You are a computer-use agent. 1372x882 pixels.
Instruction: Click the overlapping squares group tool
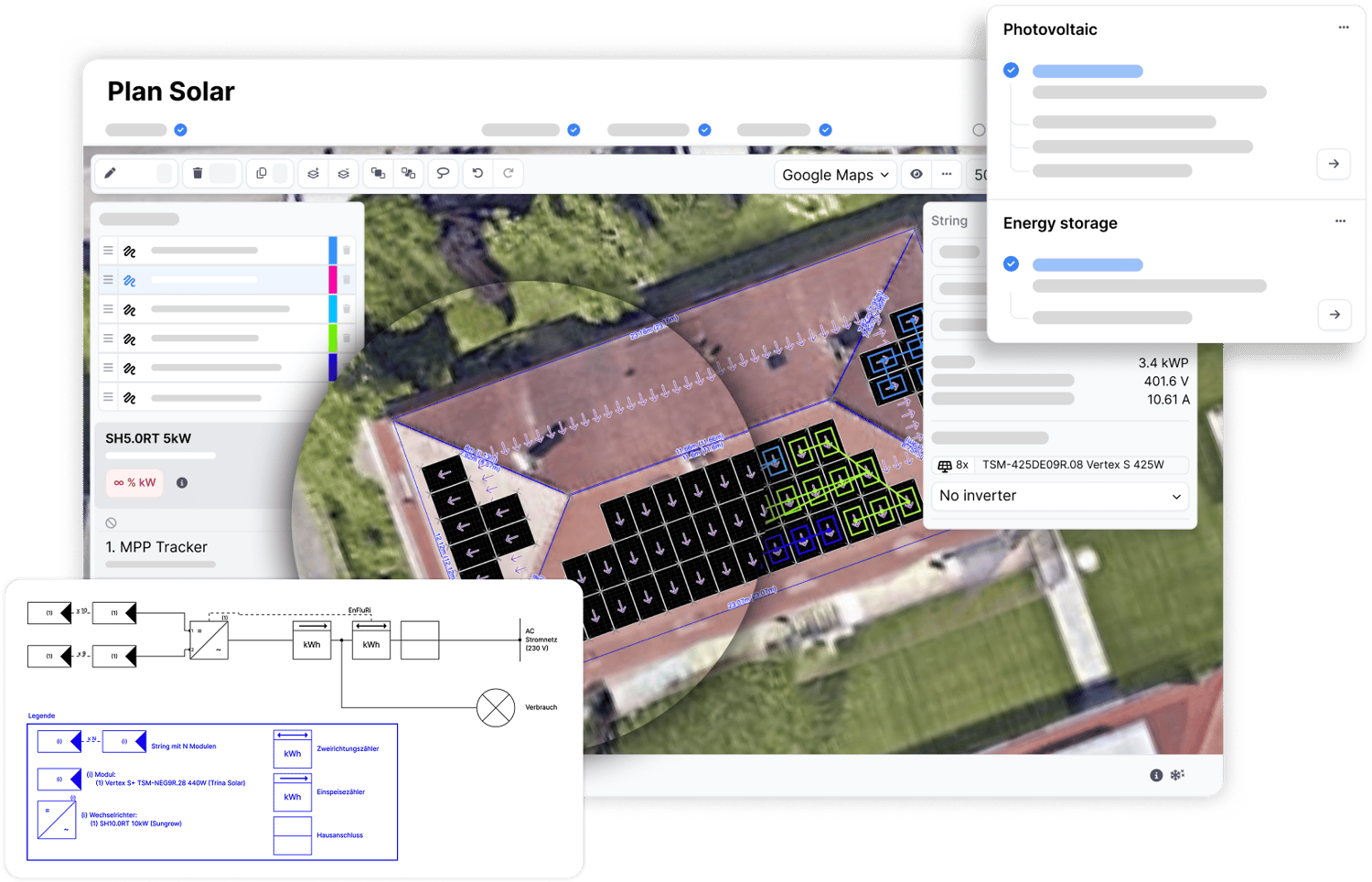tap(378, 173)
